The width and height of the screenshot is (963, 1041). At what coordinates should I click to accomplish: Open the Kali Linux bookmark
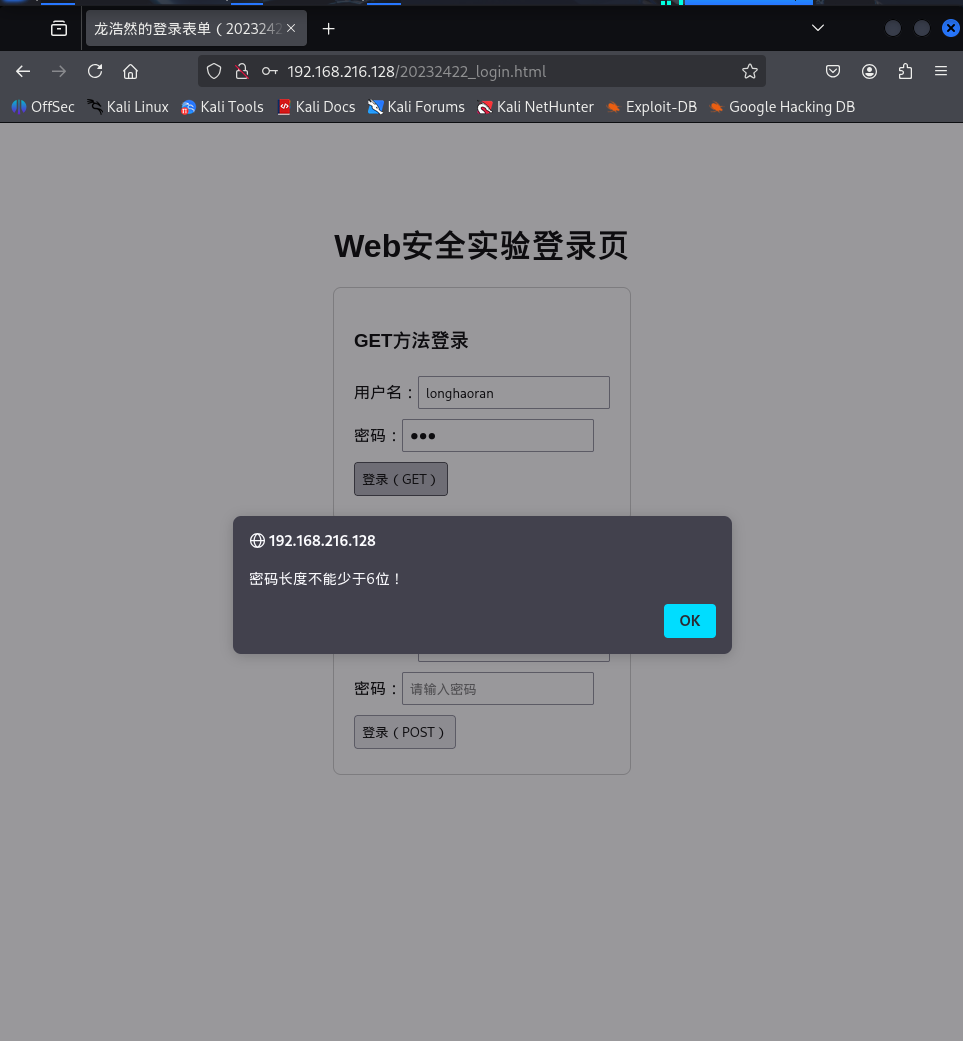tap(128, 107)
